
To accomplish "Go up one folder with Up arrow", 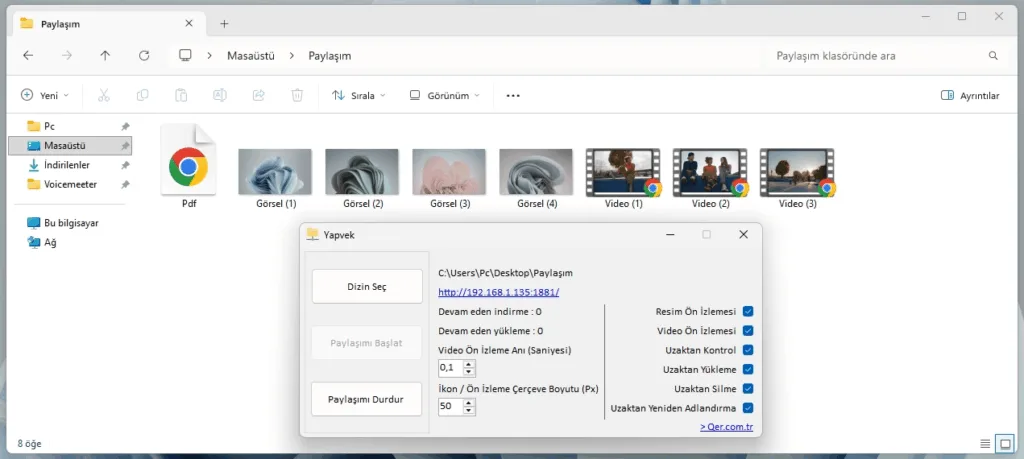I will [x=106, y=56].
